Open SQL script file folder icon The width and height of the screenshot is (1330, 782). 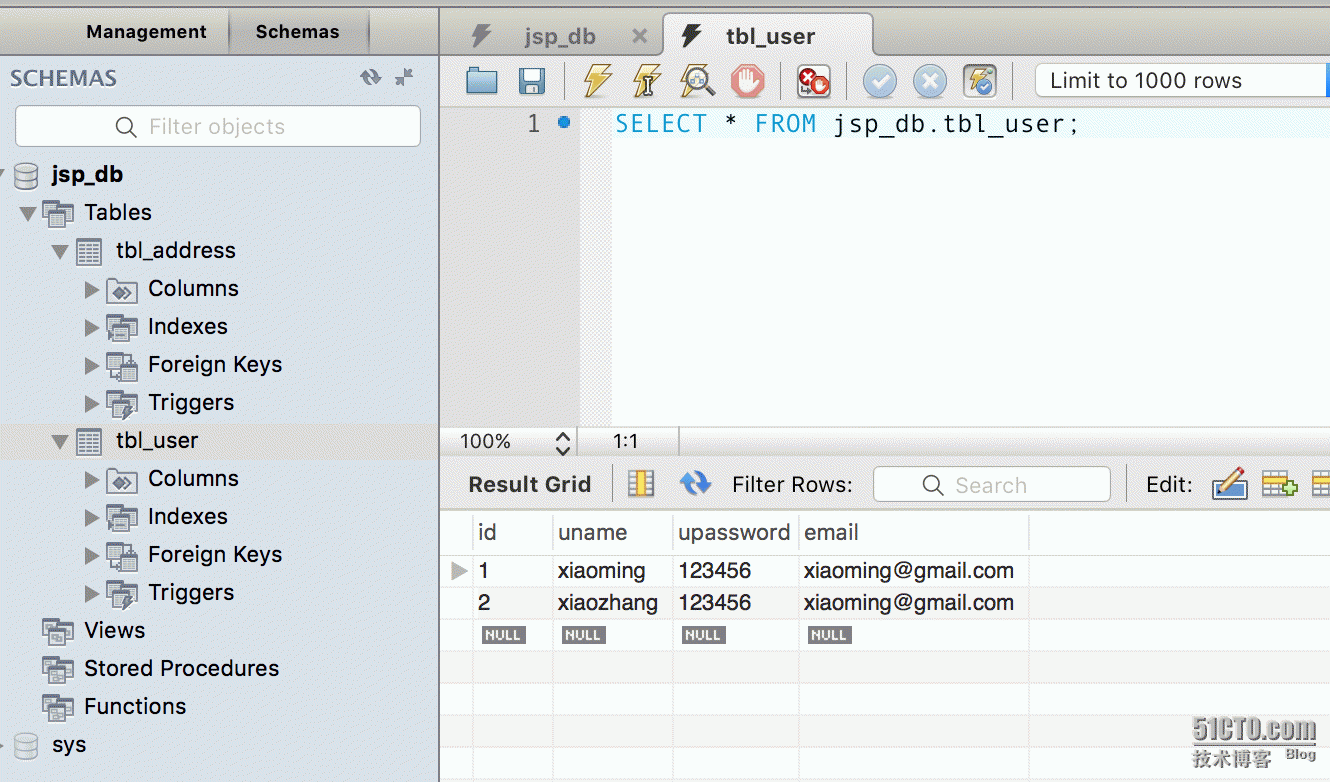pos(482,81)
